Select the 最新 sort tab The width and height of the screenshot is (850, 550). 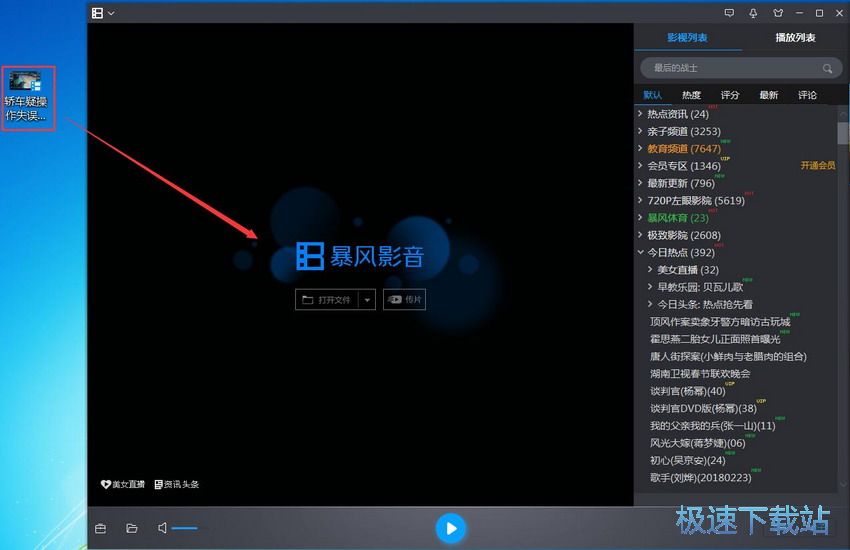click(769, 95)
